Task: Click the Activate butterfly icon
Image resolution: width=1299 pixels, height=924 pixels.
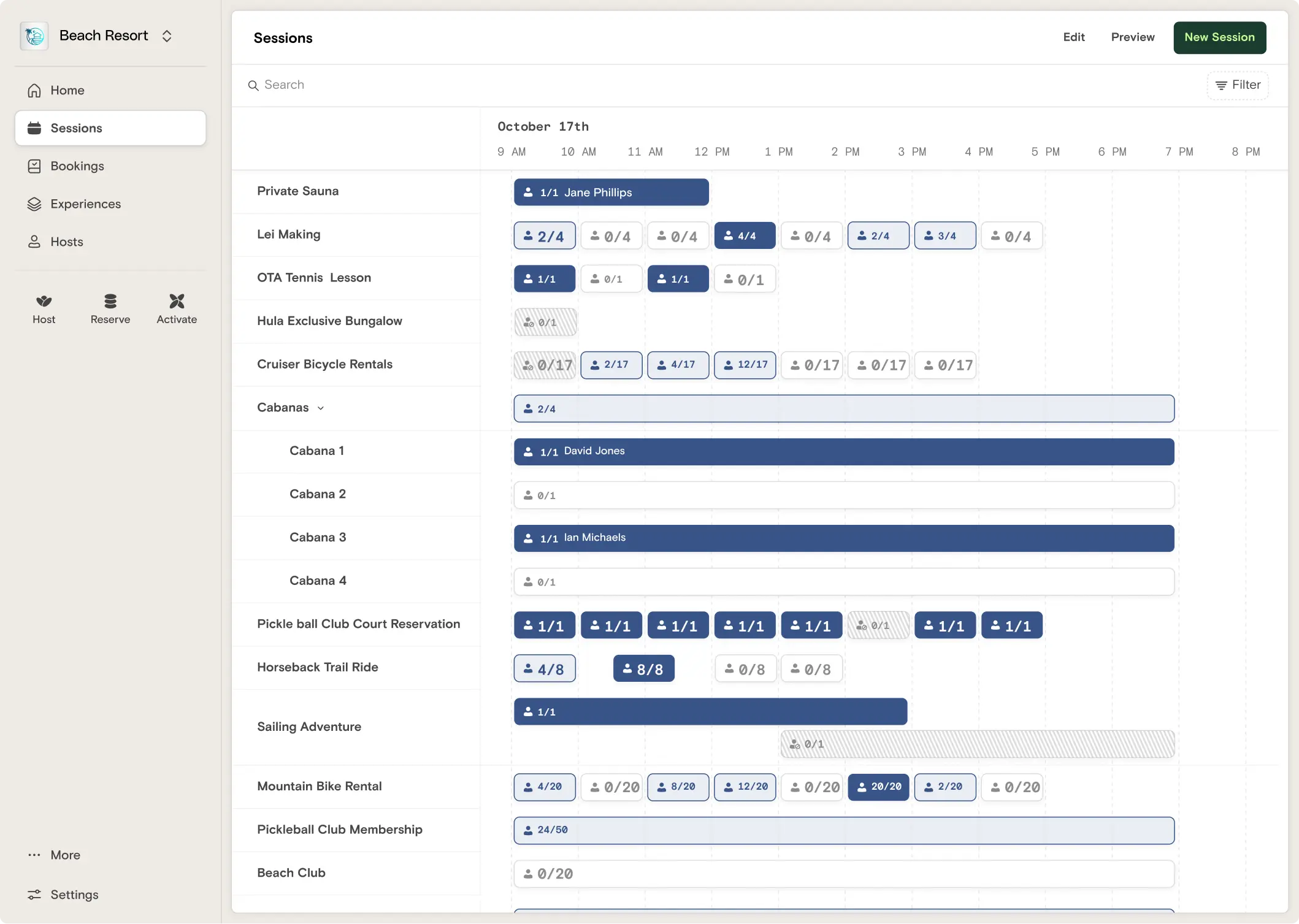Action: [x=177, y=301]
